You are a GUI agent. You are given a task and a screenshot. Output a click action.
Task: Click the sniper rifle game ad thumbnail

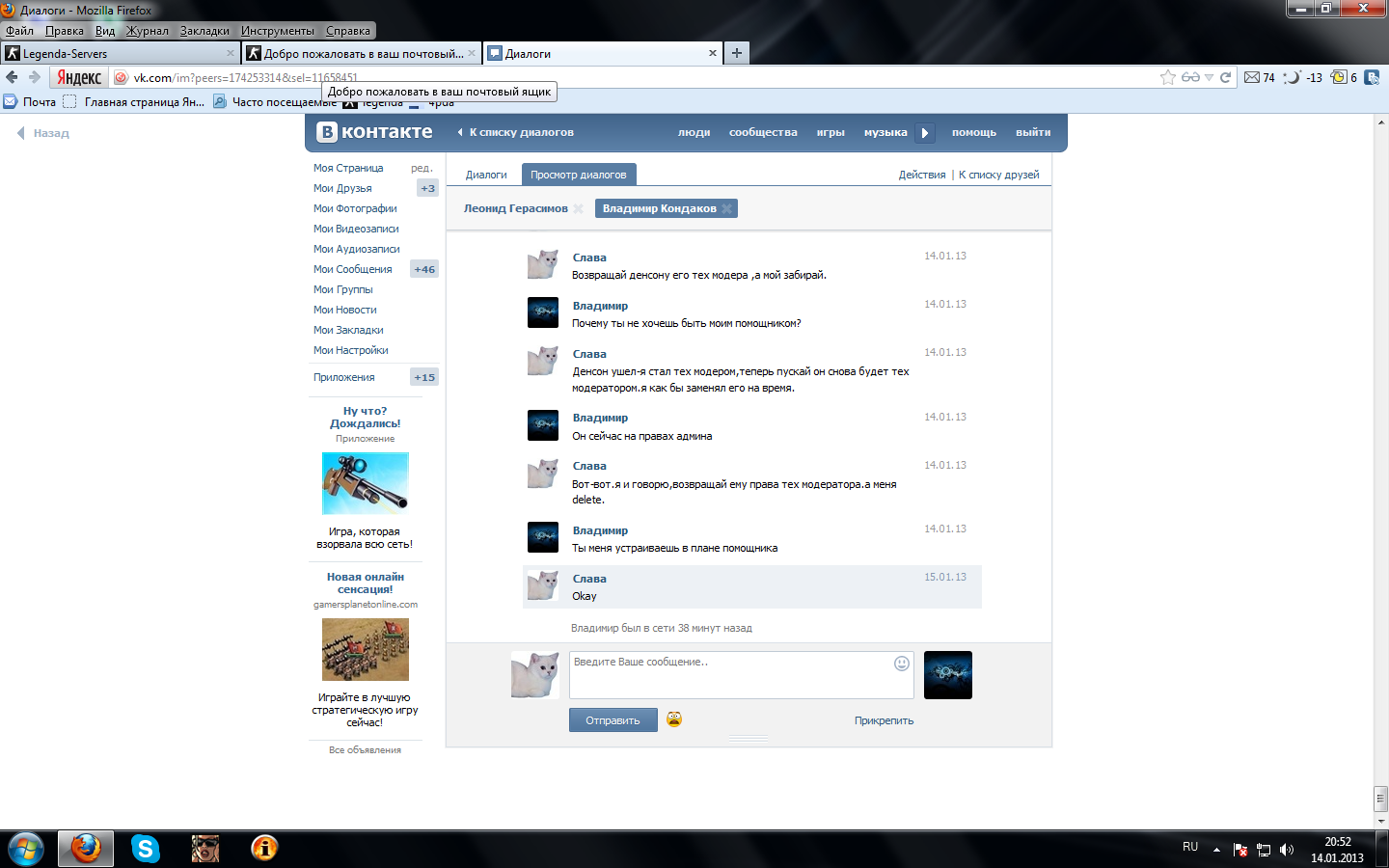click(x=366, y=483)
